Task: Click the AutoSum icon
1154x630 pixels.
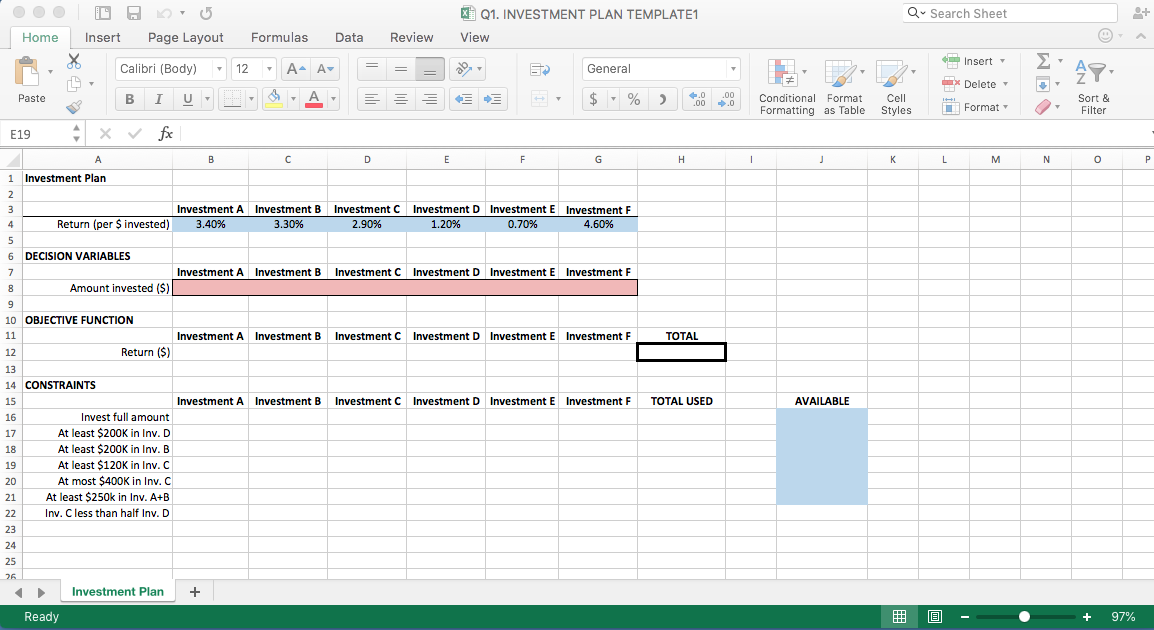Action: [x=1043, y=62]
